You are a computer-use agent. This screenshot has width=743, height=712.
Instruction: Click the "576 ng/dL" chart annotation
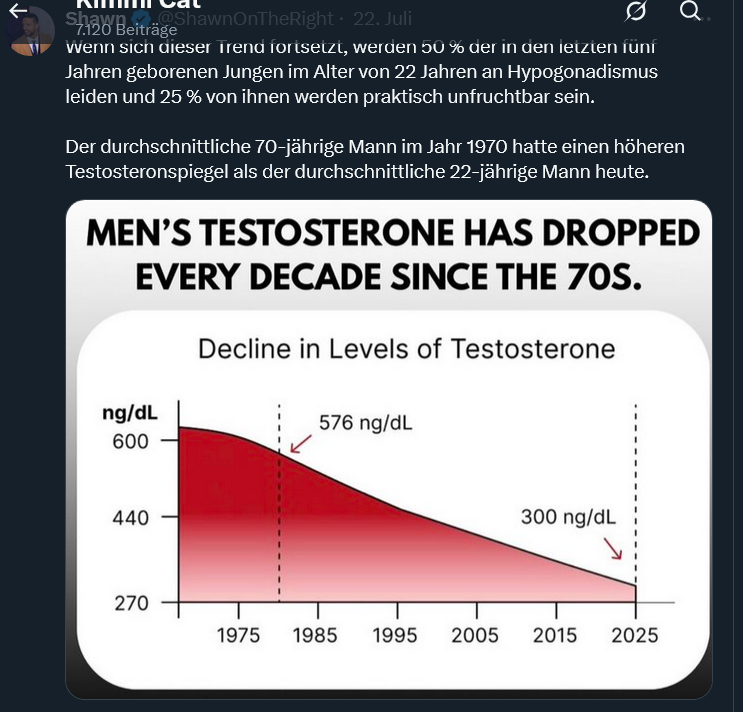click(365, 423)
